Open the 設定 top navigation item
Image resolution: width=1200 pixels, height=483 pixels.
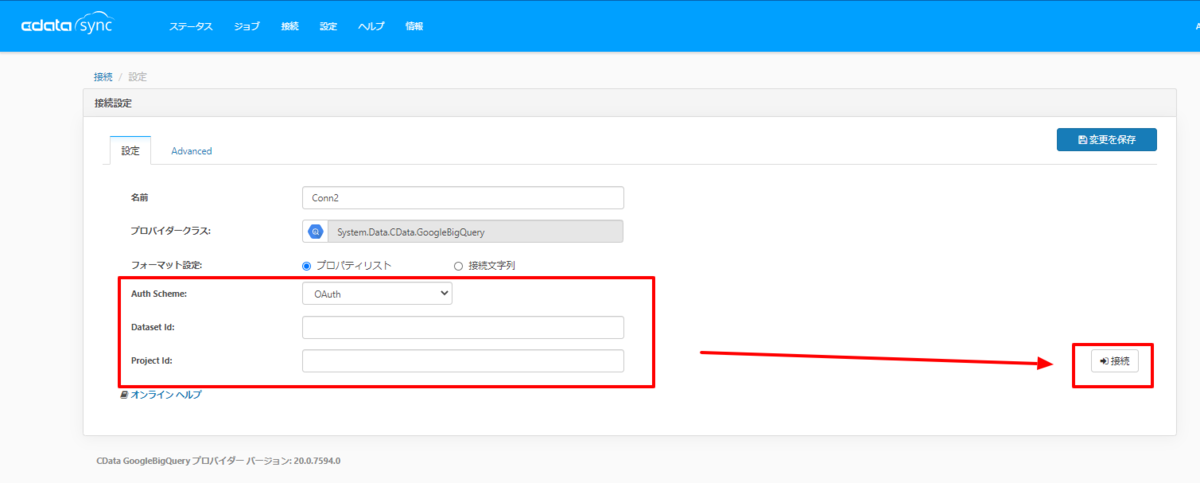click(x=328, y=27)
